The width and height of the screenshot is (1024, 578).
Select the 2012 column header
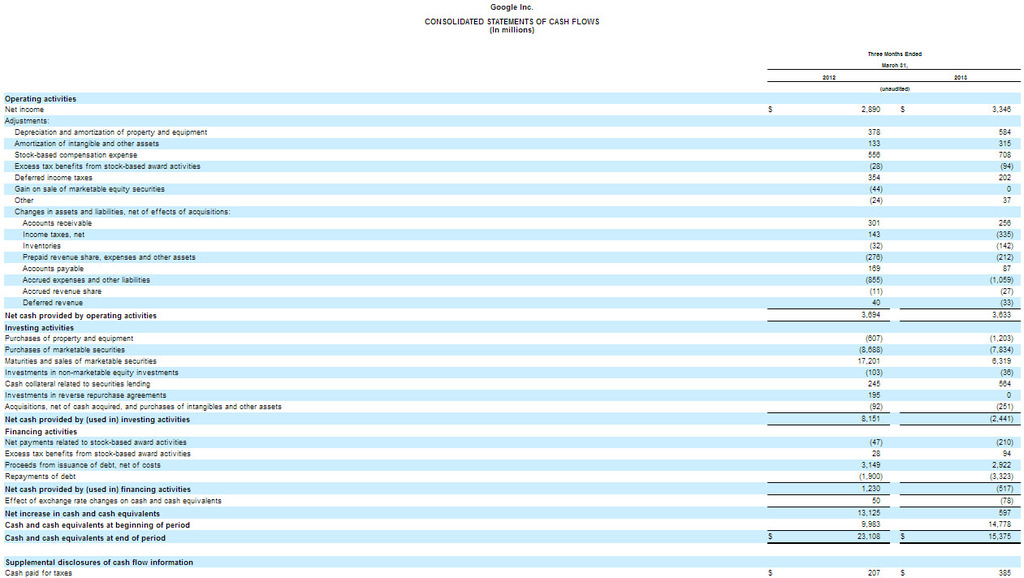click(x=829, y=78)
